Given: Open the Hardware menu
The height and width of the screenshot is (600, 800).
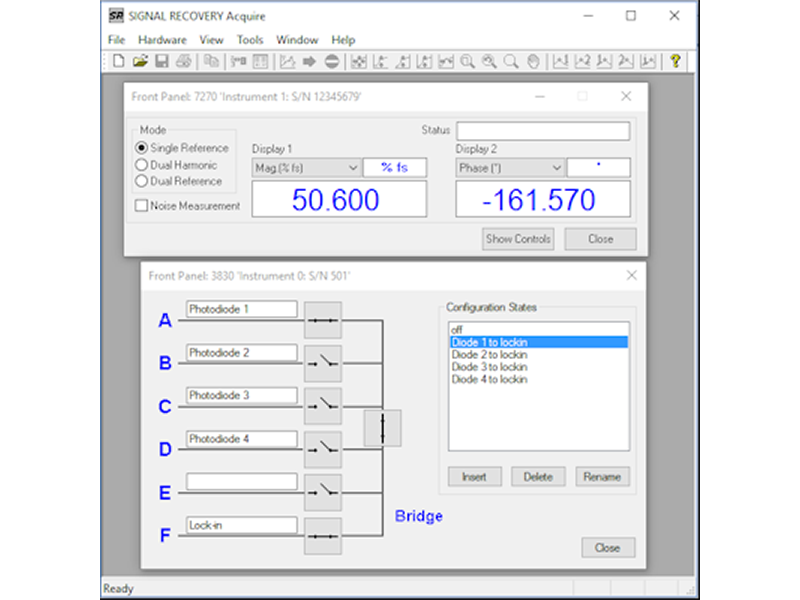Looking at the screenshot, I should [162, 40].
